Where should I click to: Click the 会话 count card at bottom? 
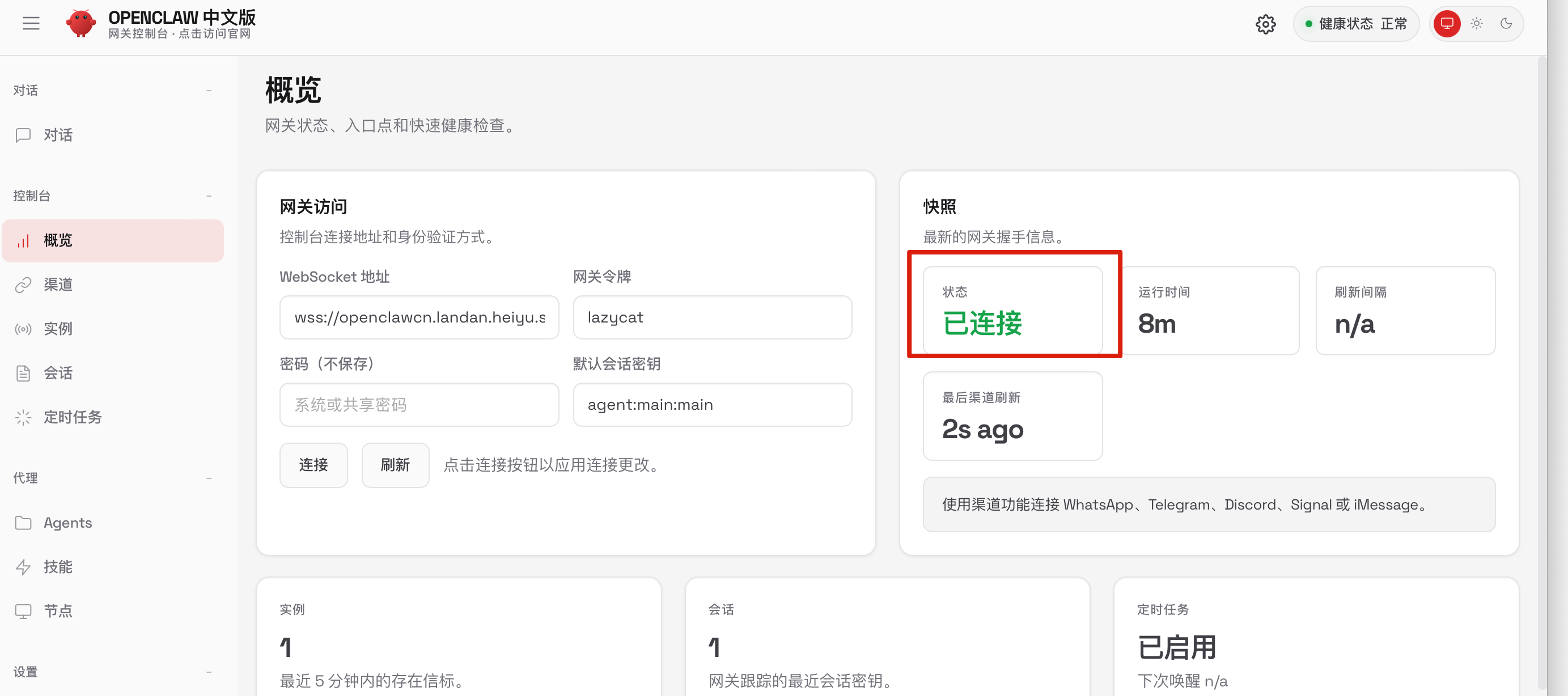click(888, 637)
